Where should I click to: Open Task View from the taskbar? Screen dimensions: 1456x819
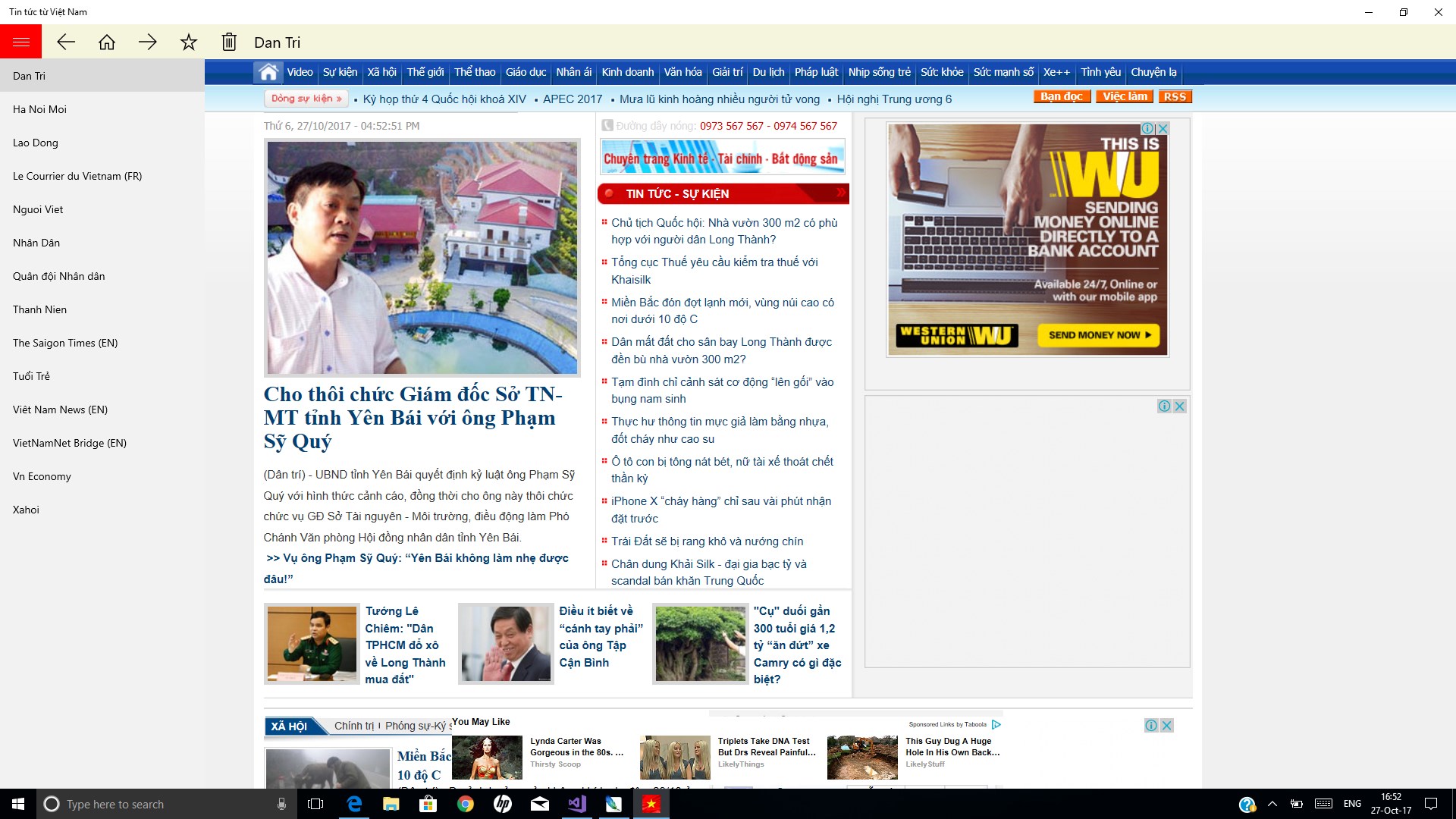click(x=315, y=804)
